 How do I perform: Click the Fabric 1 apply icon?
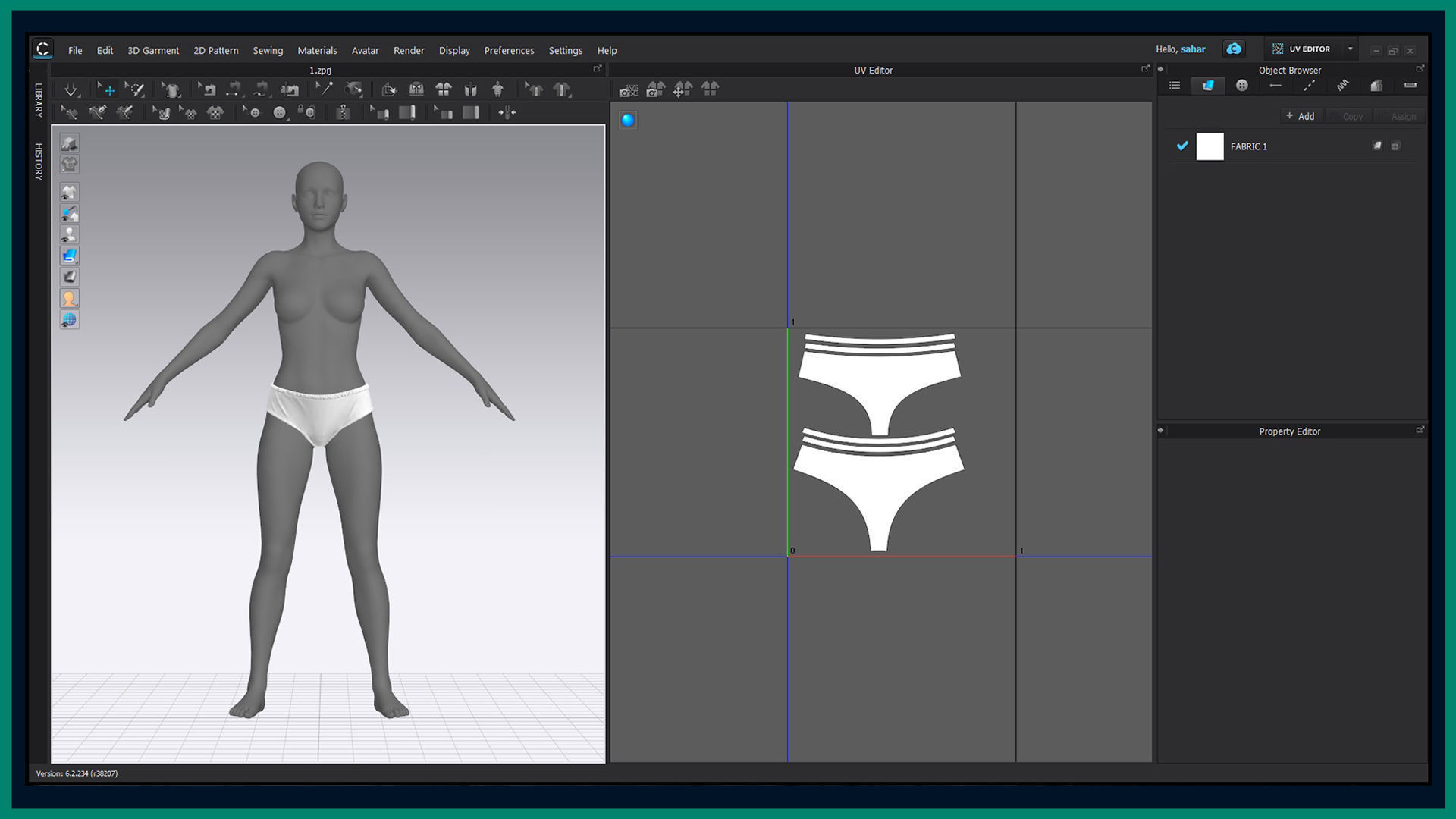point(1377,146)
